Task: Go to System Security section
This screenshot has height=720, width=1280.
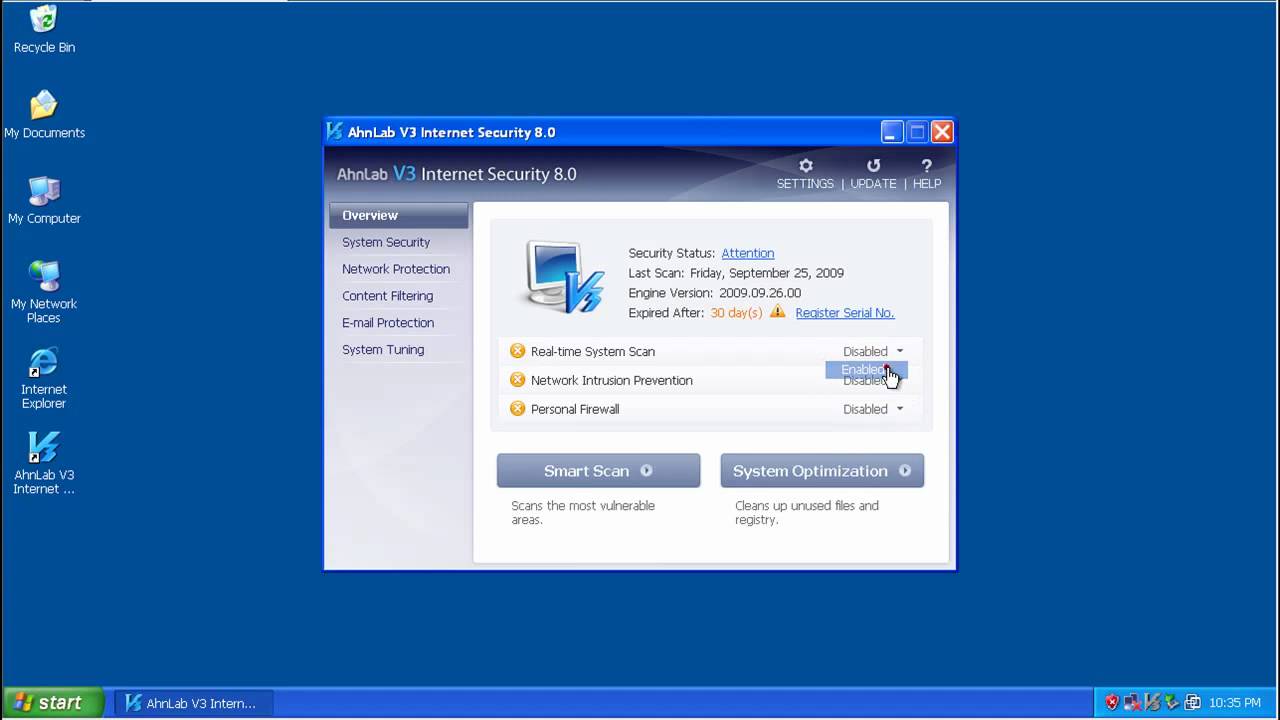Action: (386, 242)
